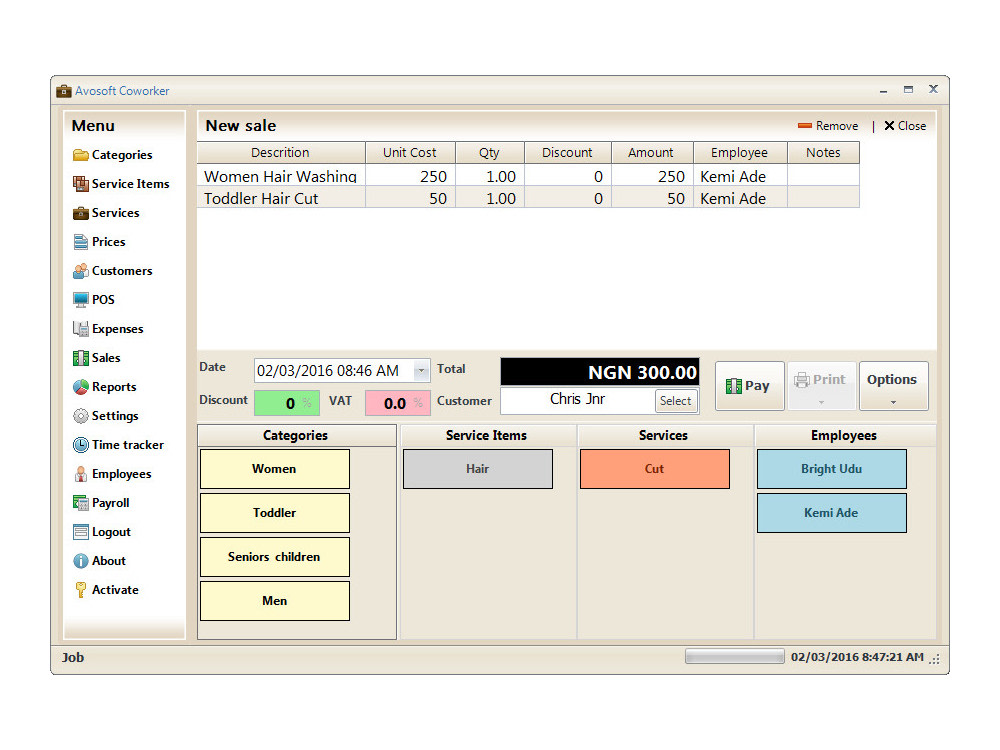Click the About info icon
1000x750 pixels.
tap(80, 561)
